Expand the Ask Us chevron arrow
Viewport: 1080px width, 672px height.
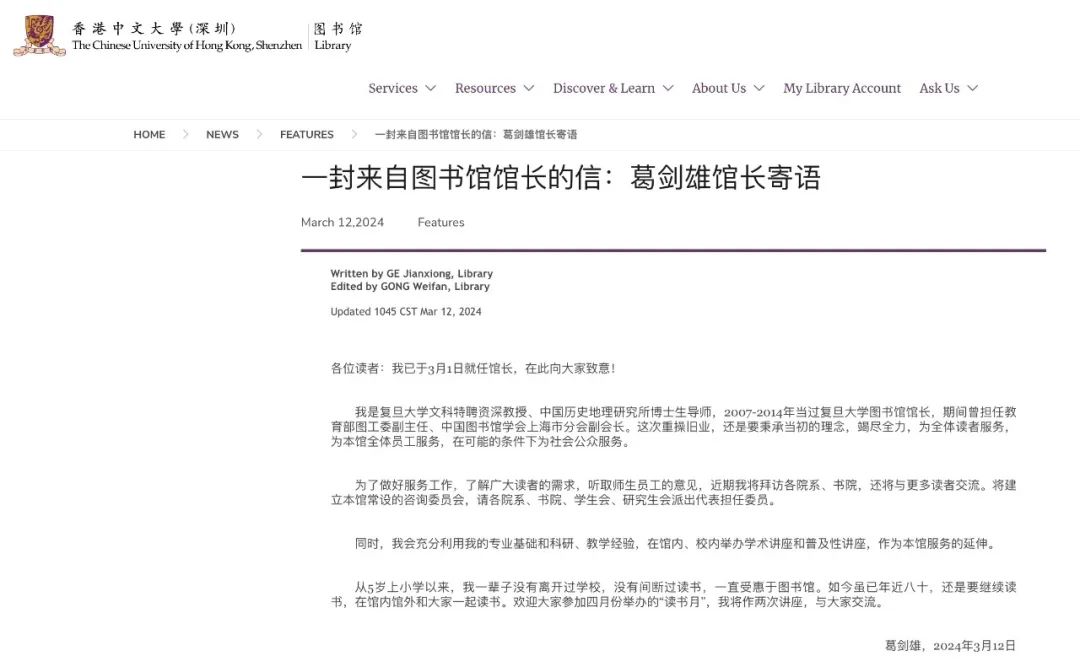(x=972, y=88)
